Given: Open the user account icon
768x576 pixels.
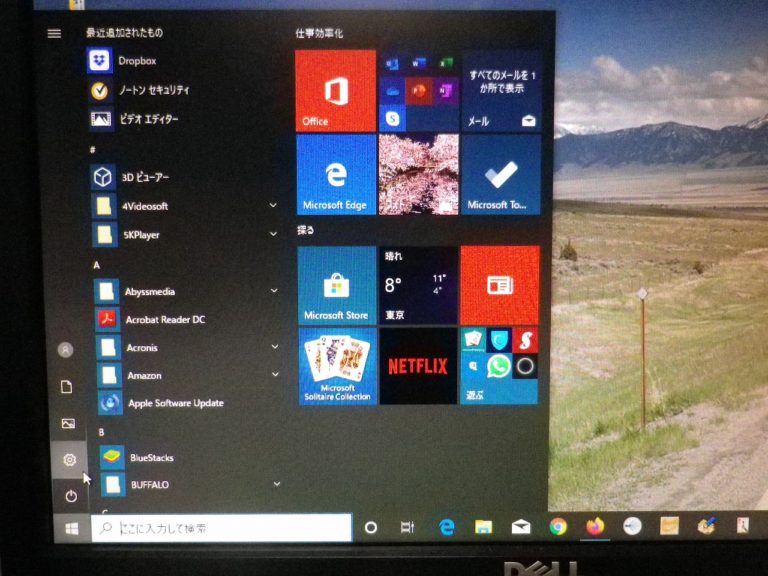Looking at the screenshot, I should point(66,350).
